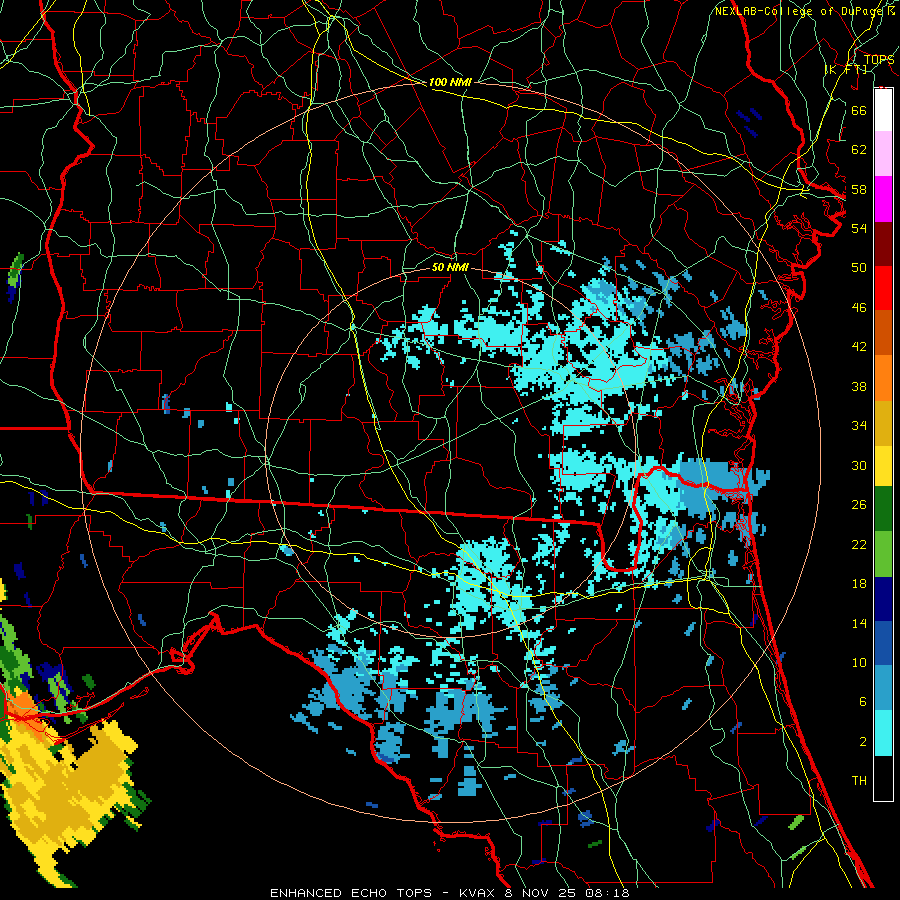Viewport: 900px width, 900px height.
Task: Click the dark red (maroon) legend swatch
Action: (x=883, y=244)
